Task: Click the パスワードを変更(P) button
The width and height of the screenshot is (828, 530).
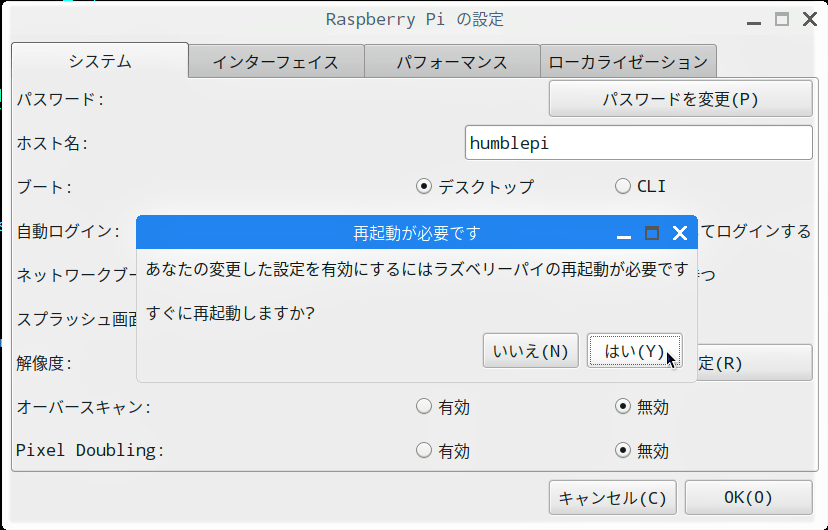Action: [681, 99]
